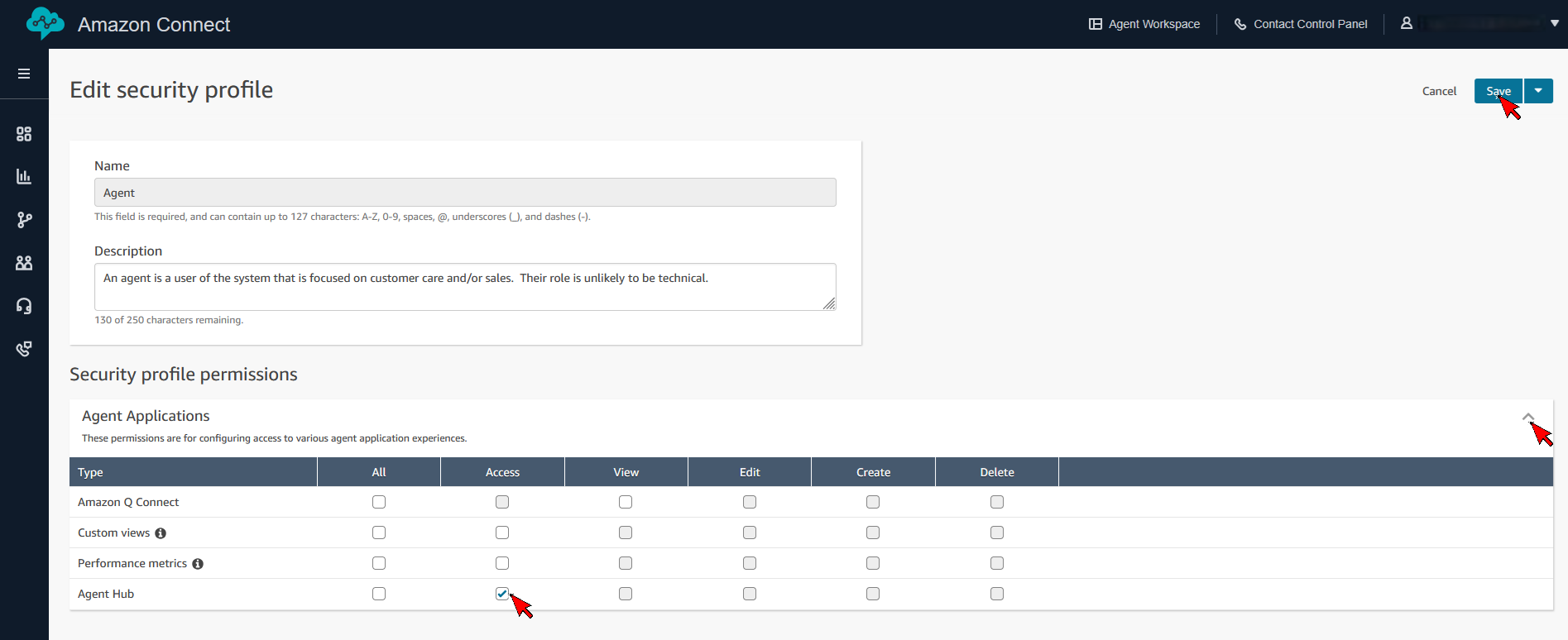This screenshot has width=1568, height=640.
Task: Uncheck Agent Hub Access checkbox
Action: coord(502,594)
